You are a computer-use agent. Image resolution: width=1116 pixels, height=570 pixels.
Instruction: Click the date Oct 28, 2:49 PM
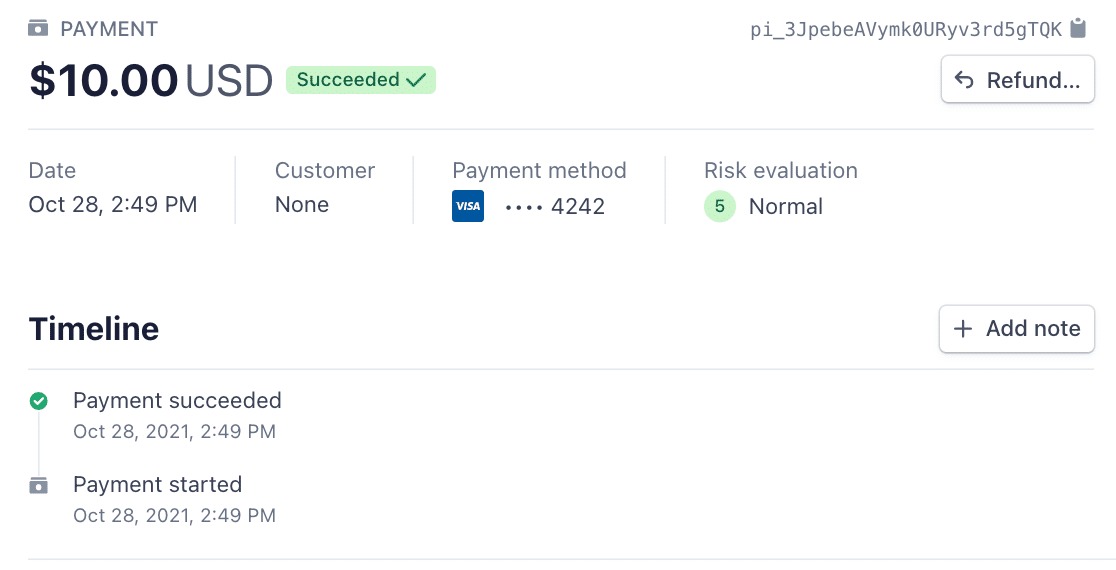pyautogui.click(x=112, y=204)
